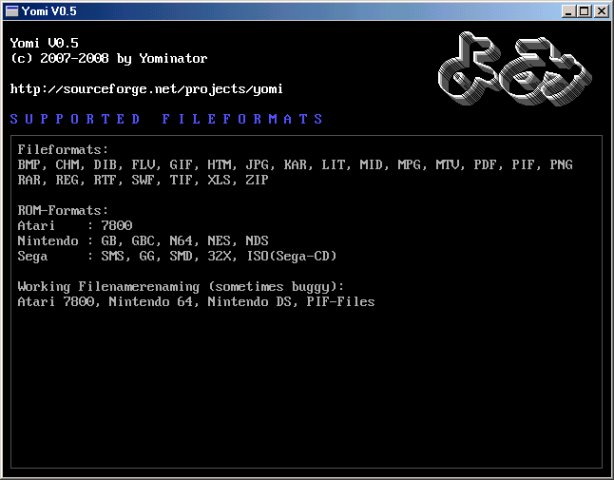
Task: Open the sourceforge.net/projects/yomi link
Action: coord(146,89)
